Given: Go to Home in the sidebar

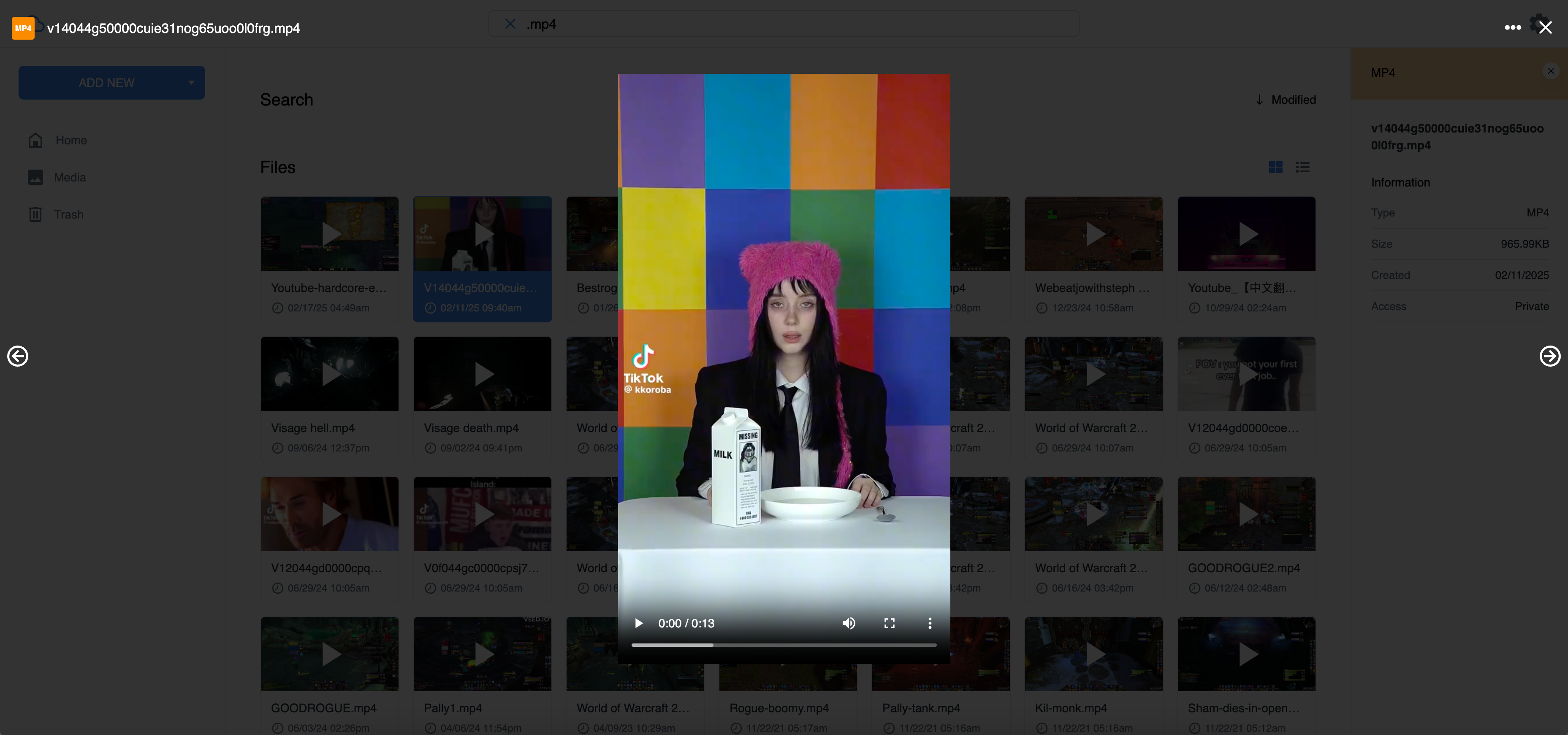Looking at the screenshot, I should (x=71, y=140).
